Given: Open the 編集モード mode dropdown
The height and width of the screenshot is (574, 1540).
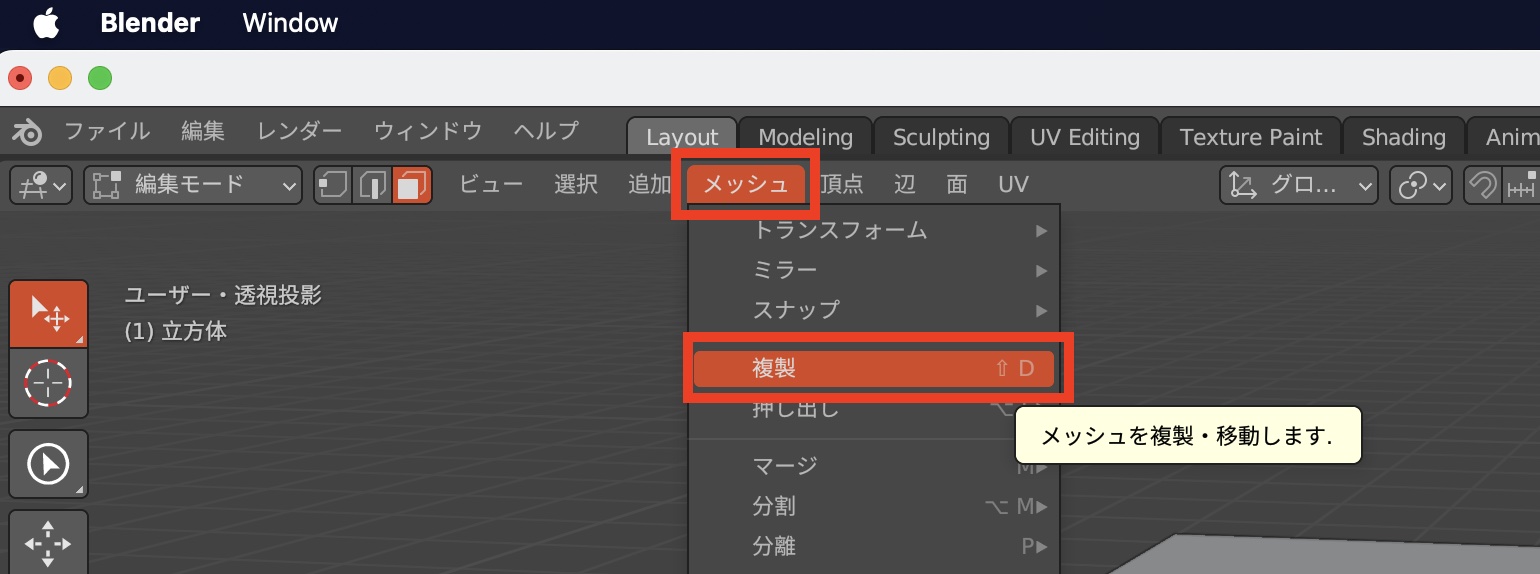Looking at the screenshot, I should [x=193, y=185].
